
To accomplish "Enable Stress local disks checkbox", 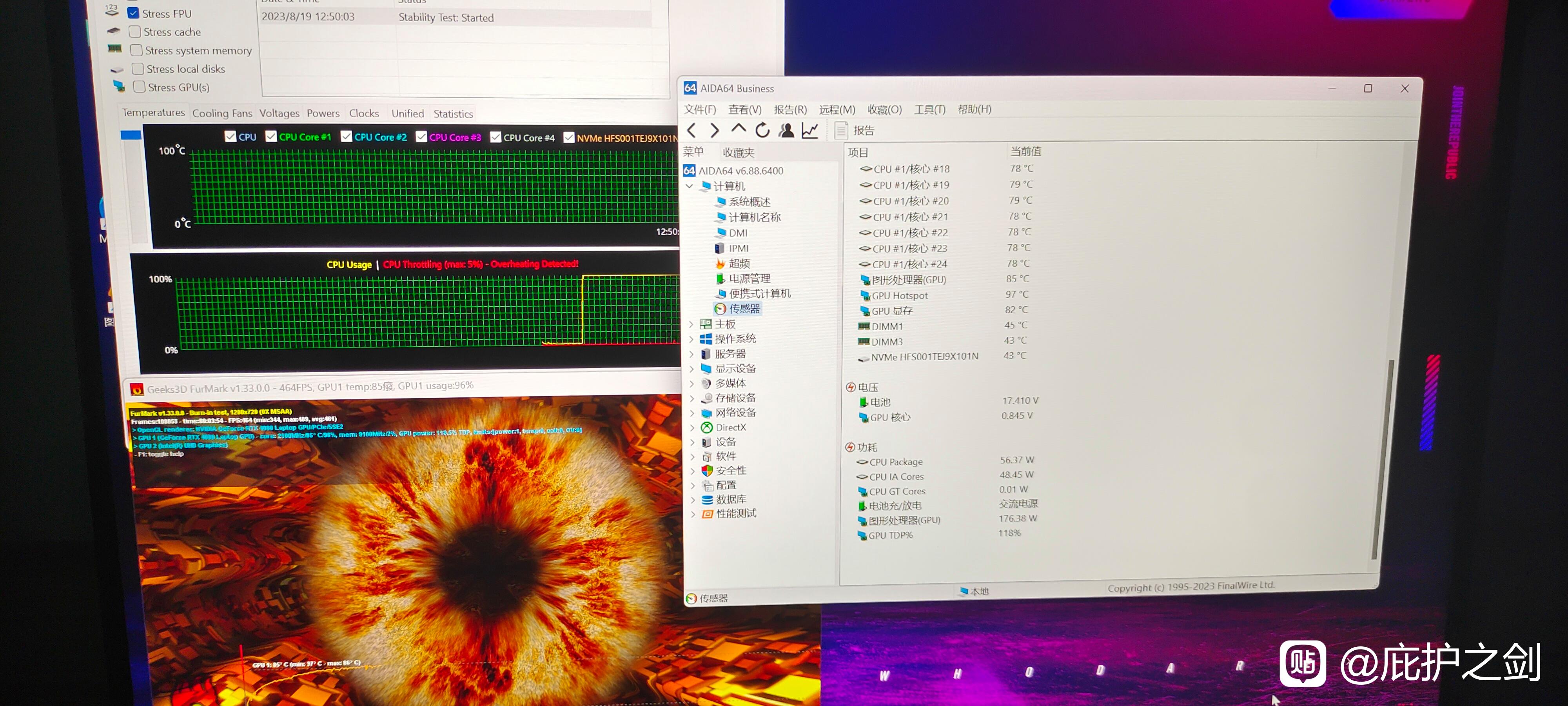I will pyautogui.click(x=138, y=68).
